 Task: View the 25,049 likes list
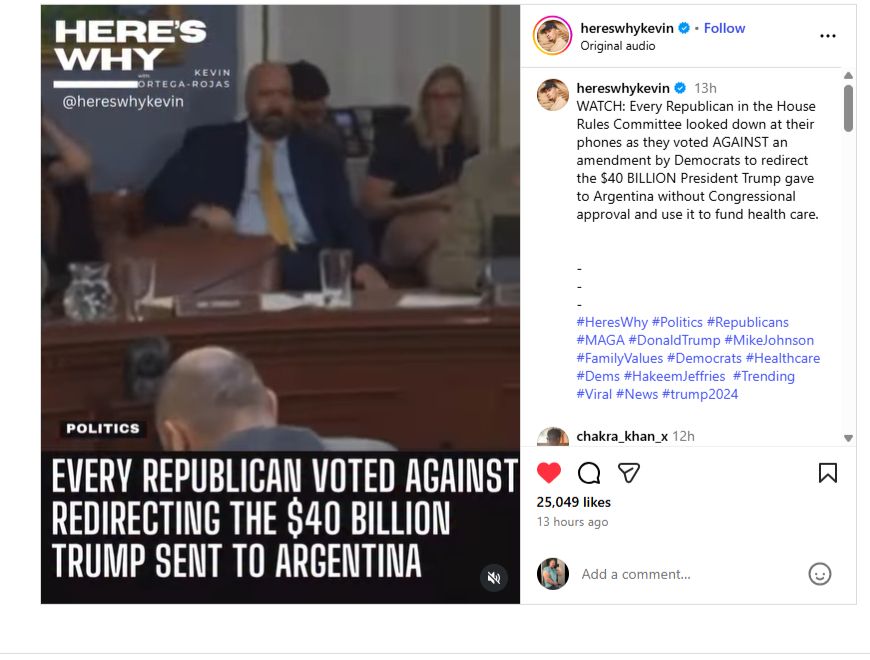click(573, 502)
